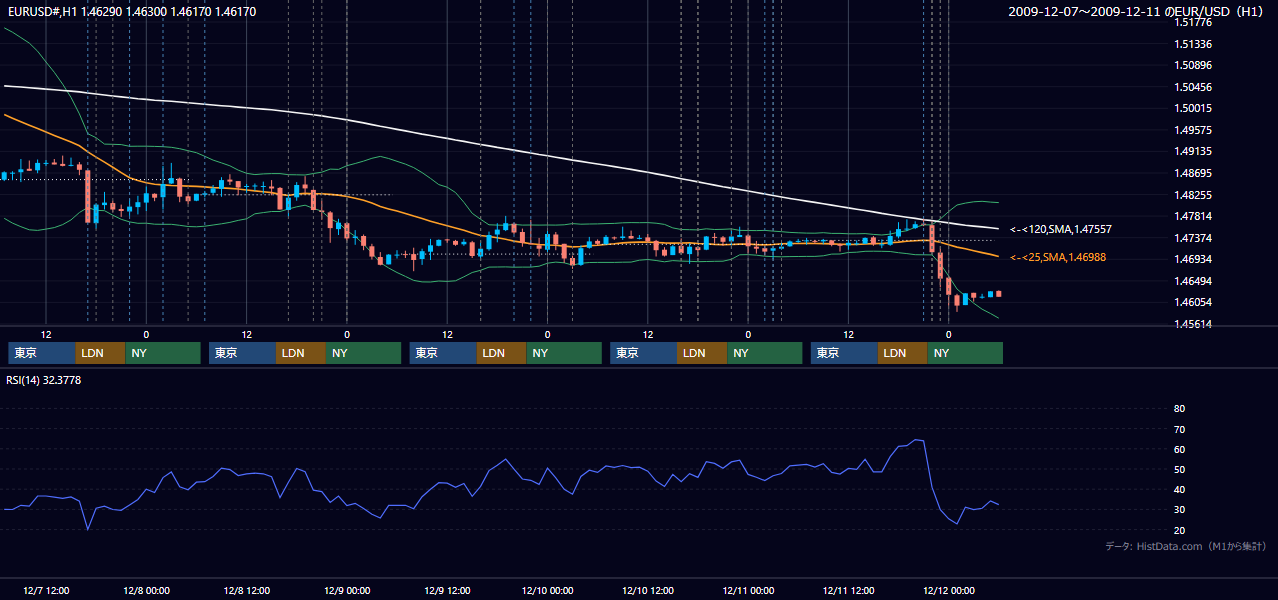Image resolution: width=1278 pixels, height=600 pixels.
Task: Click the RSI(14) 32.3778 indicator label
Action: point(44,380)
